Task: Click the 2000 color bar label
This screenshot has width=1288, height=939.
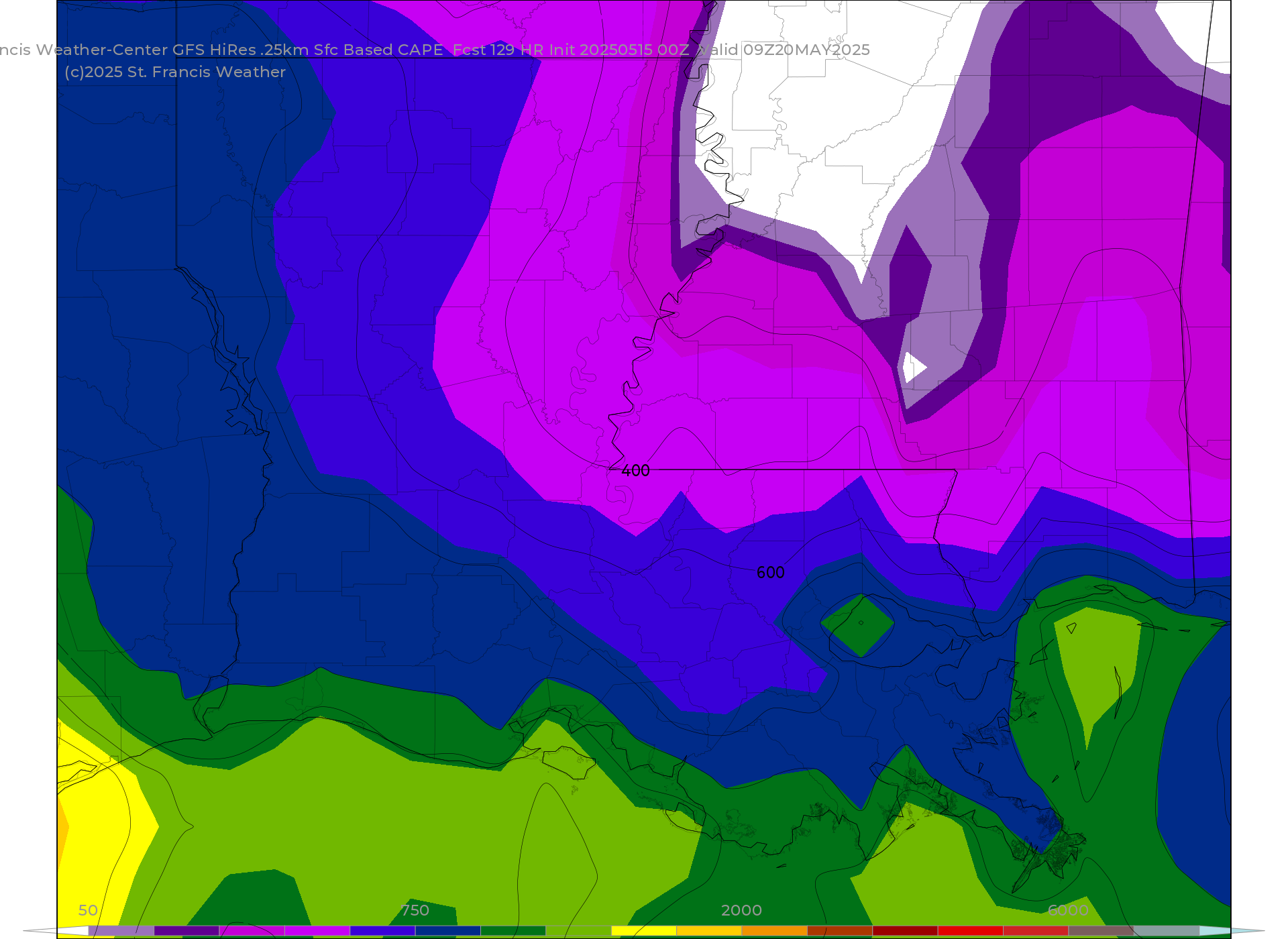Action: point(741,910)
